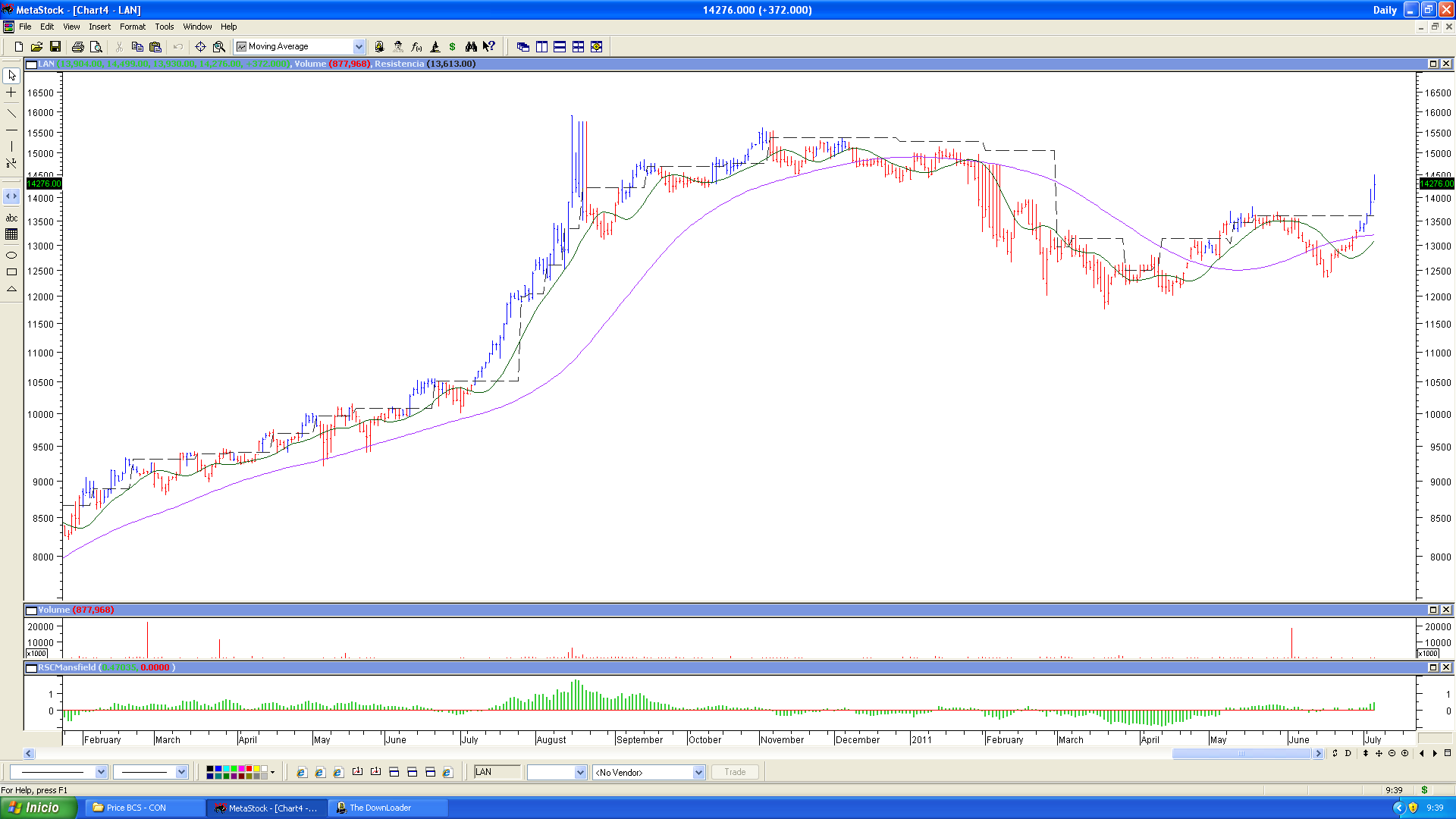Maximize the Volume inner window pane
This screenshot has height=819, width=1456.
pos(1433,610)
